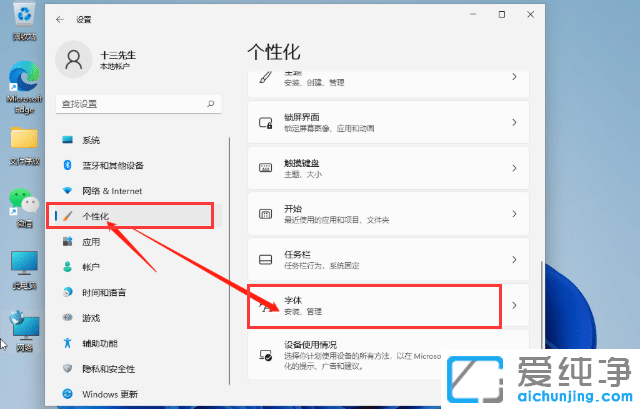Click the 开始 start menu icon
The height and width of the screenshot is (409, 641).
pos(266,214)
